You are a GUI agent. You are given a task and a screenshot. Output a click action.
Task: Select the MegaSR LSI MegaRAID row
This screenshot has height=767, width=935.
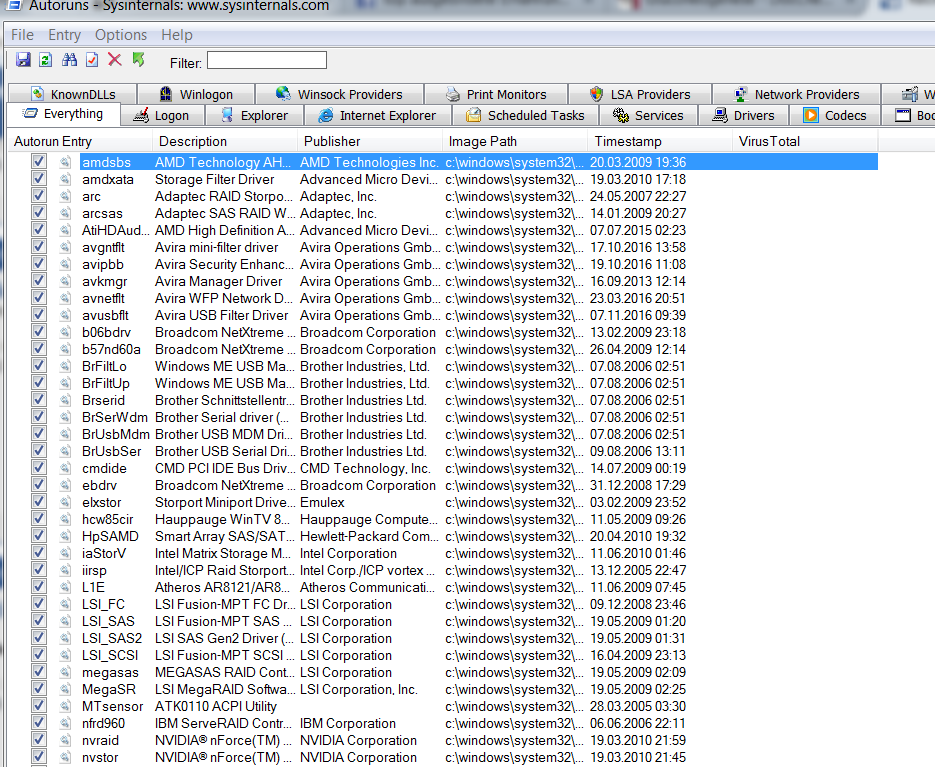point(442,689)
